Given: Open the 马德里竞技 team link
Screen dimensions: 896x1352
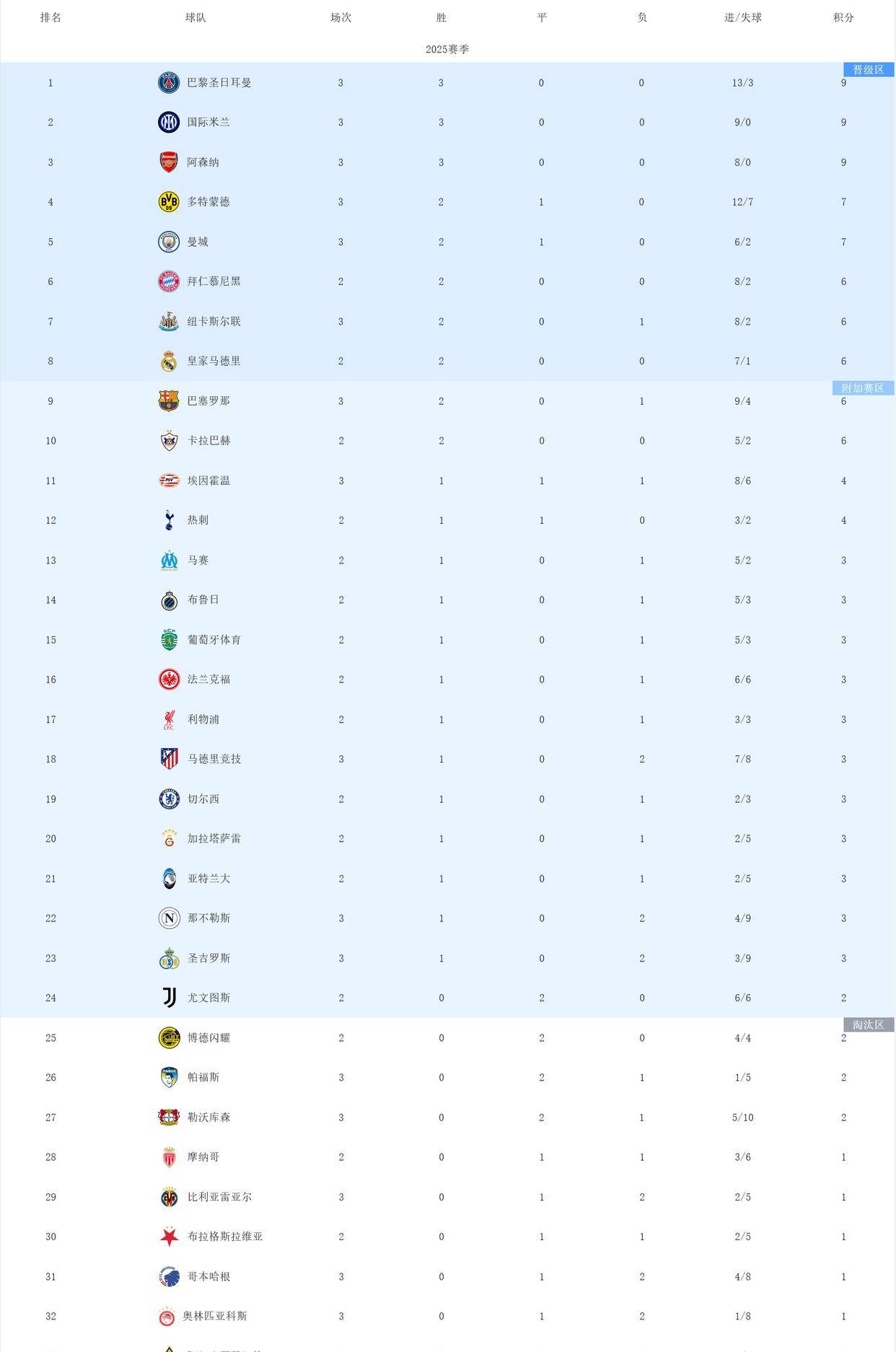Looking at the screenshot, I should 214,759.
